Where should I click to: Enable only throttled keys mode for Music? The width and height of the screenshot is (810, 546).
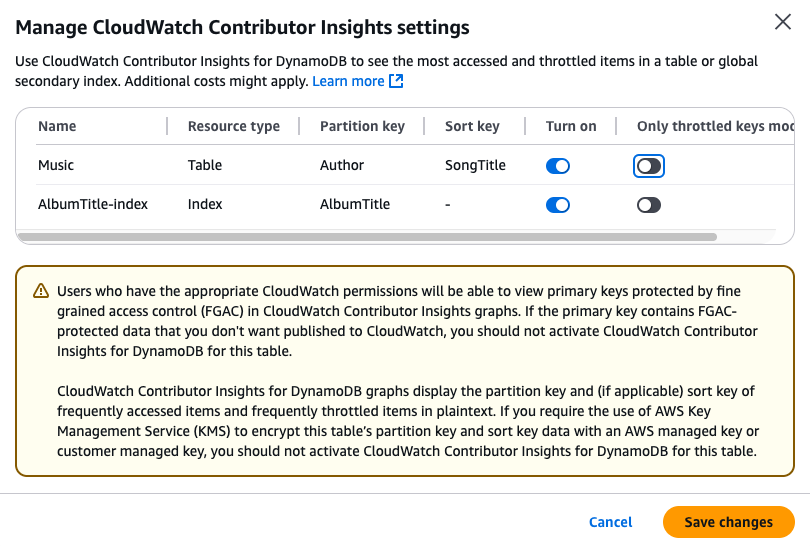click(x=649, y=165)
